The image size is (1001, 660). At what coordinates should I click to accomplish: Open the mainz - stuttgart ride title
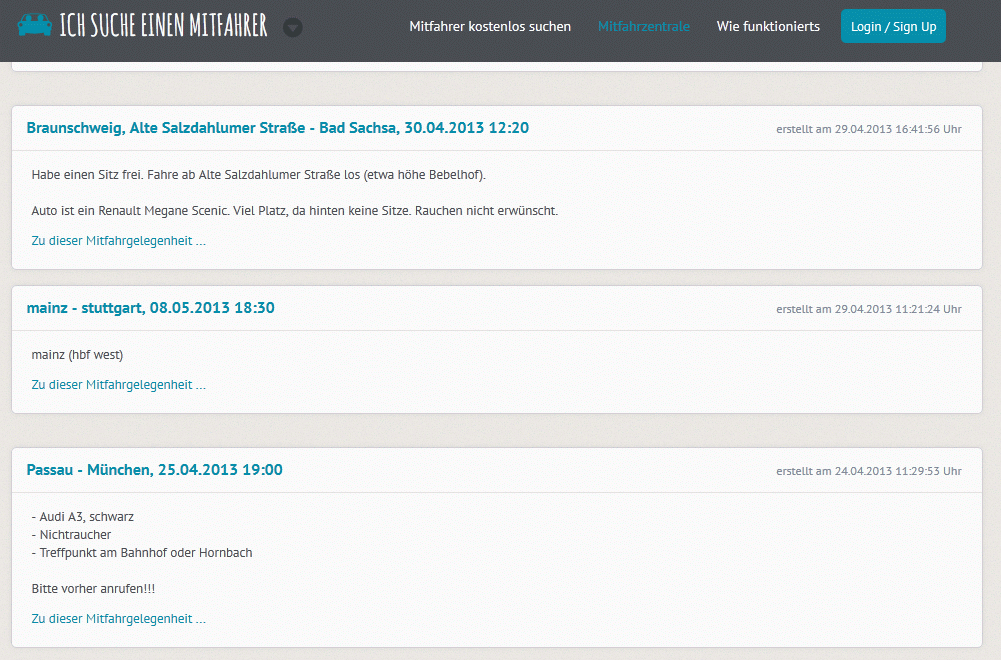[150, 308]
